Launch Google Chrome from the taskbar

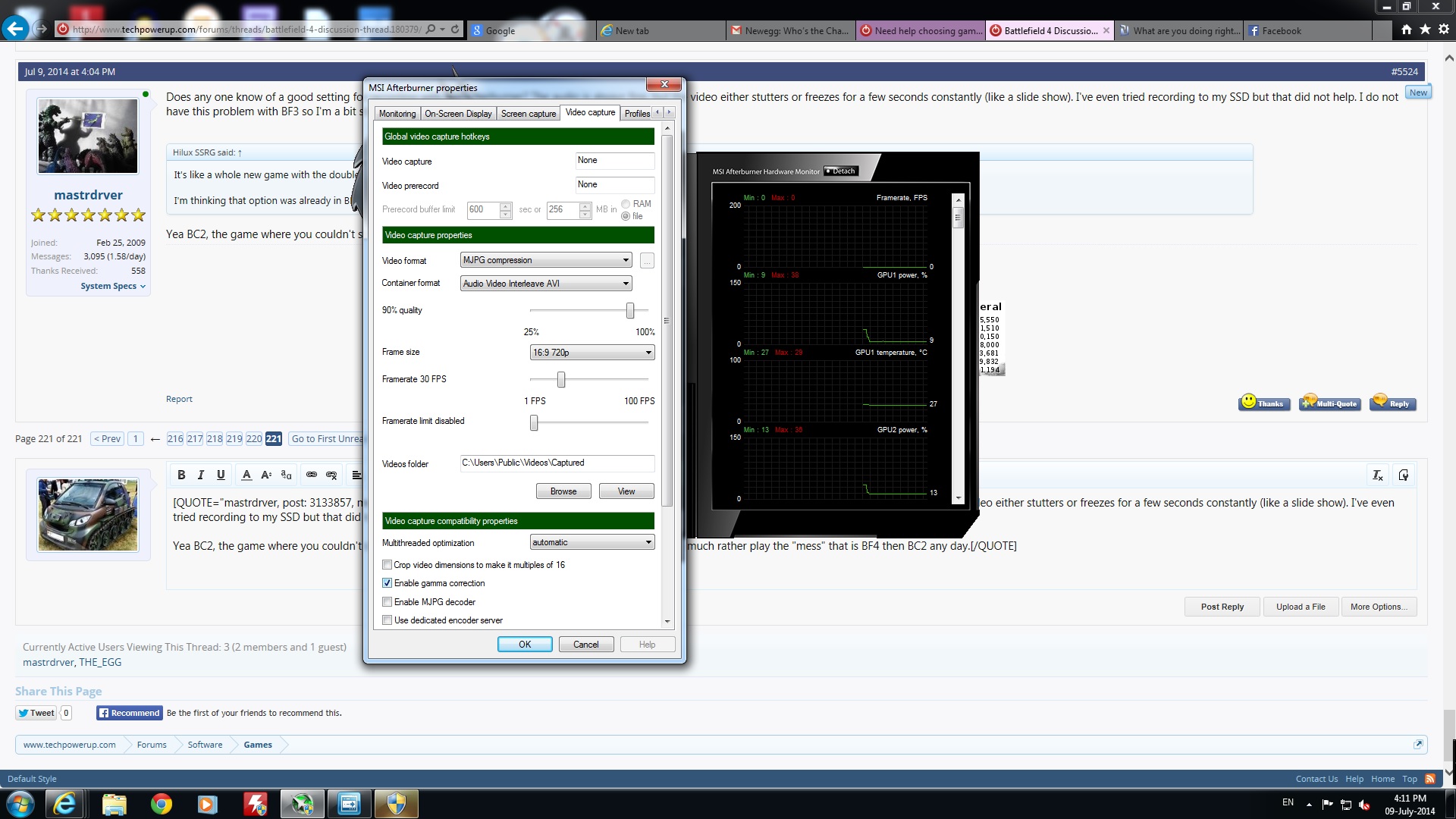point(161,804)
